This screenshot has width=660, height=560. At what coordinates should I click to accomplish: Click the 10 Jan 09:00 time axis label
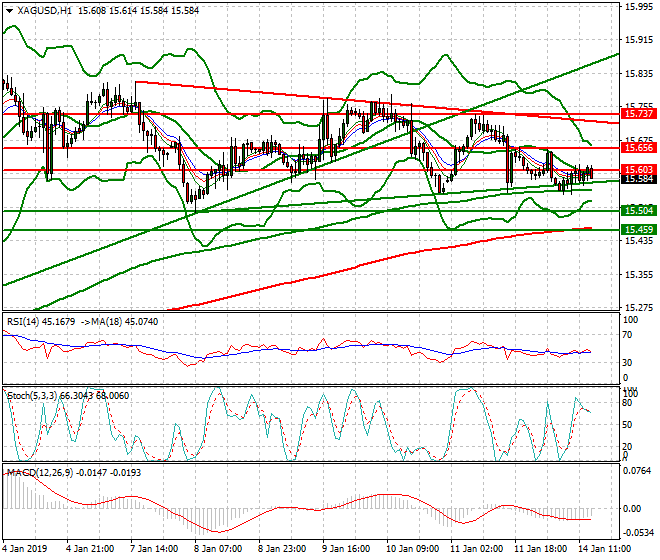[412, 549]
